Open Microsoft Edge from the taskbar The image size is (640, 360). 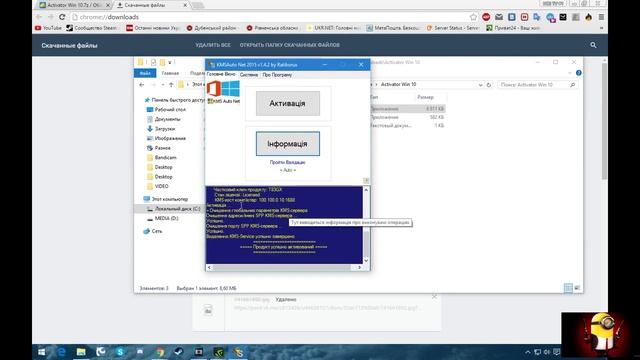(61, 352)
